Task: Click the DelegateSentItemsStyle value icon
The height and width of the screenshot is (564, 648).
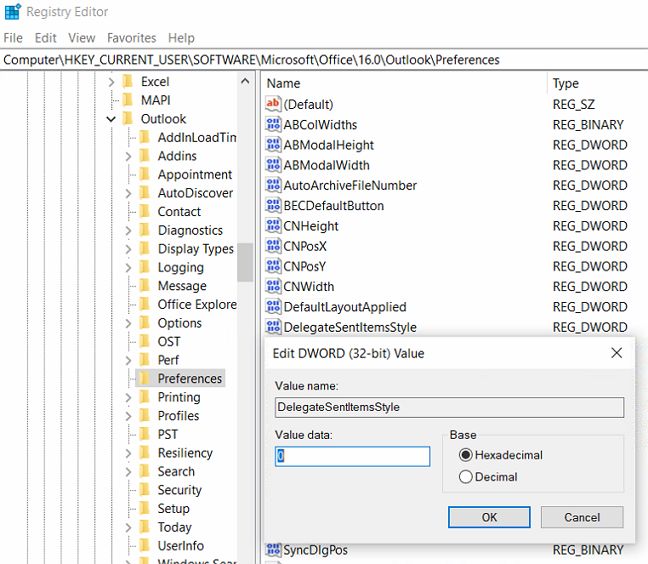Action: pos(273,327)
